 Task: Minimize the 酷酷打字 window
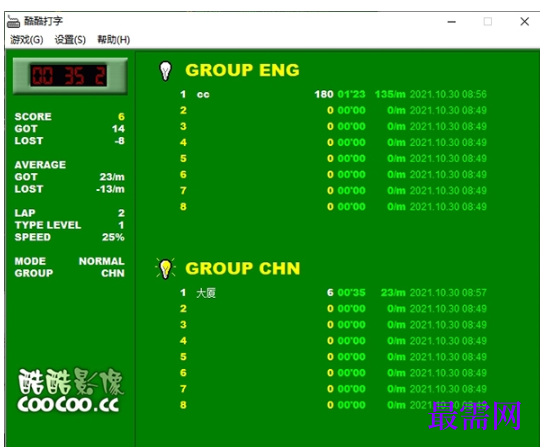click(x=451, y=22)
